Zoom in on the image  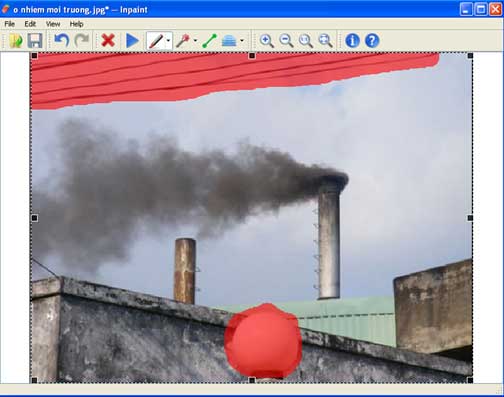click(x=267, y=41)
